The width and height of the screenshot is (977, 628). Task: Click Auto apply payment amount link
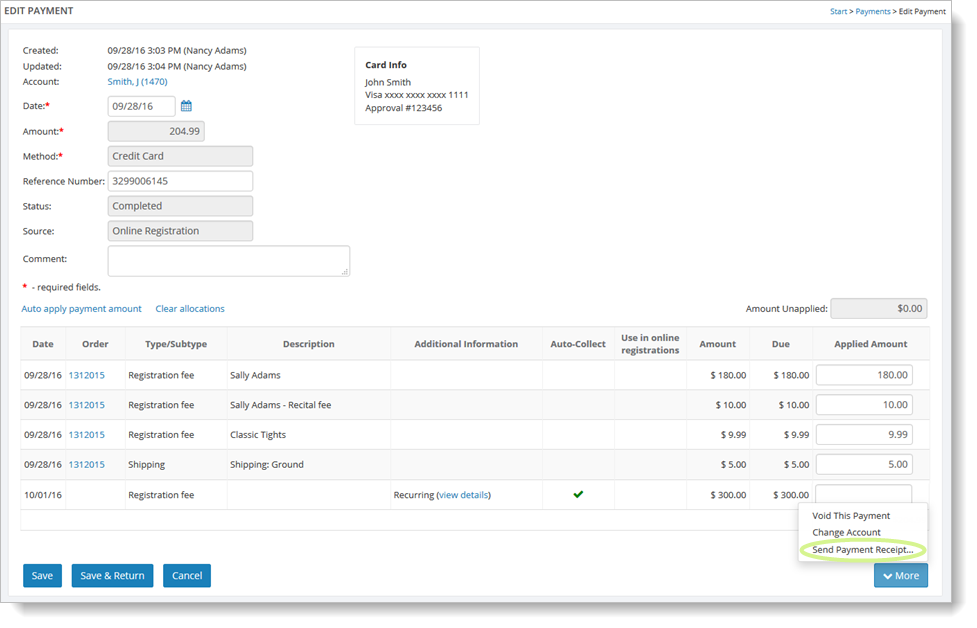click(x=81, y=309)
